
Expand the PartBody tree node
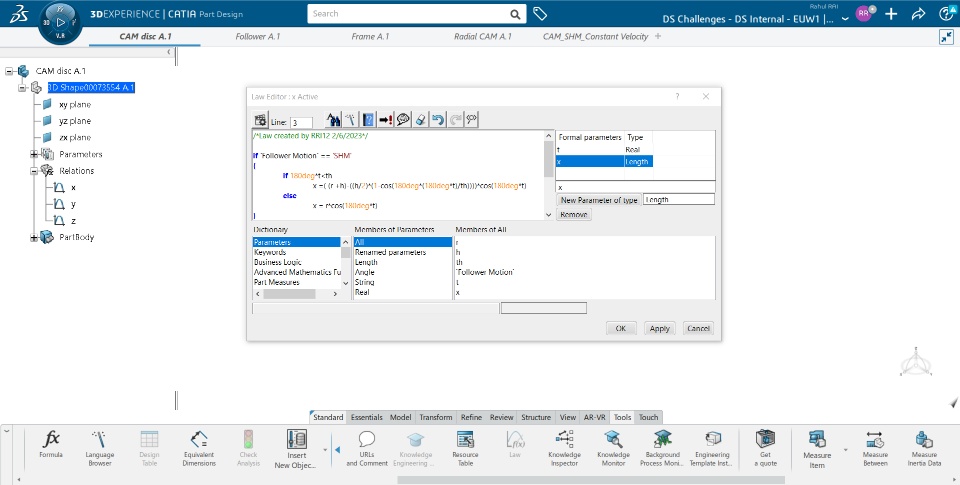click(34, 238)
